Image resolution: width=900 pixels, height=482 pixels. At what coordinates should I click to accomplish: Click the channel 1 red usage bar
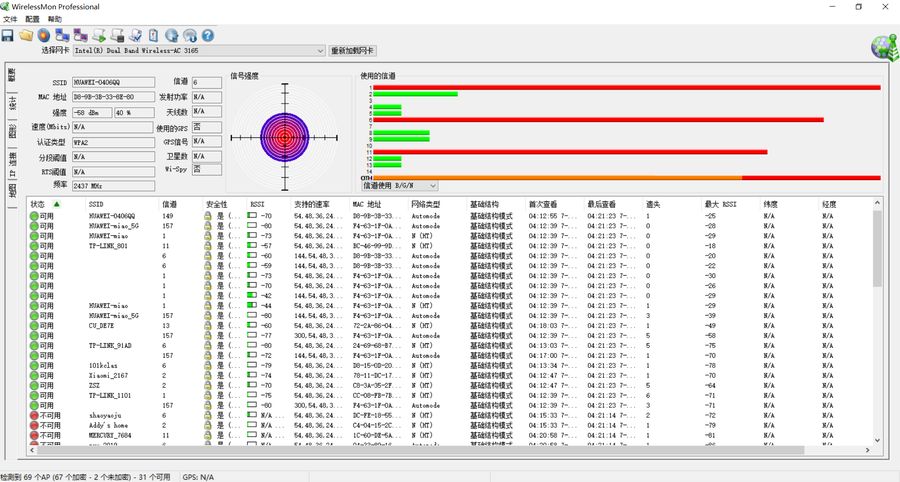pos(627,87)
